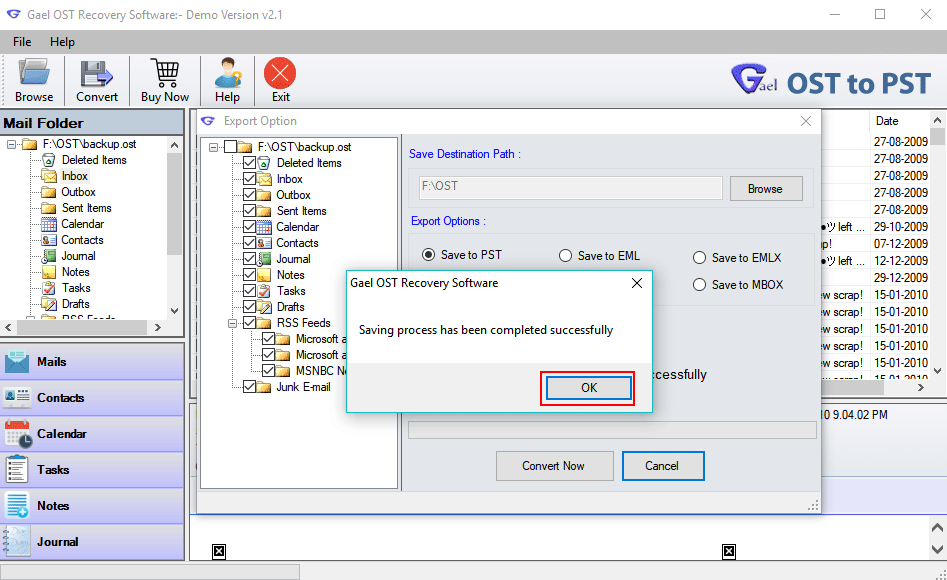
Task: Uncheck RSS Feeds in Export Option tree
Action: [249, 323]
